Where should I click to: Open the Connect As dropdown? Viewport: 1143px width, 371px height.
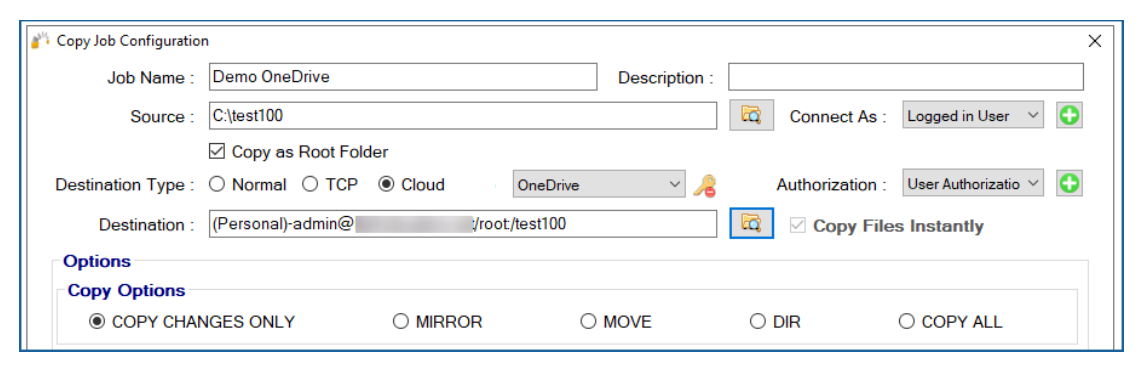point(973,116)
